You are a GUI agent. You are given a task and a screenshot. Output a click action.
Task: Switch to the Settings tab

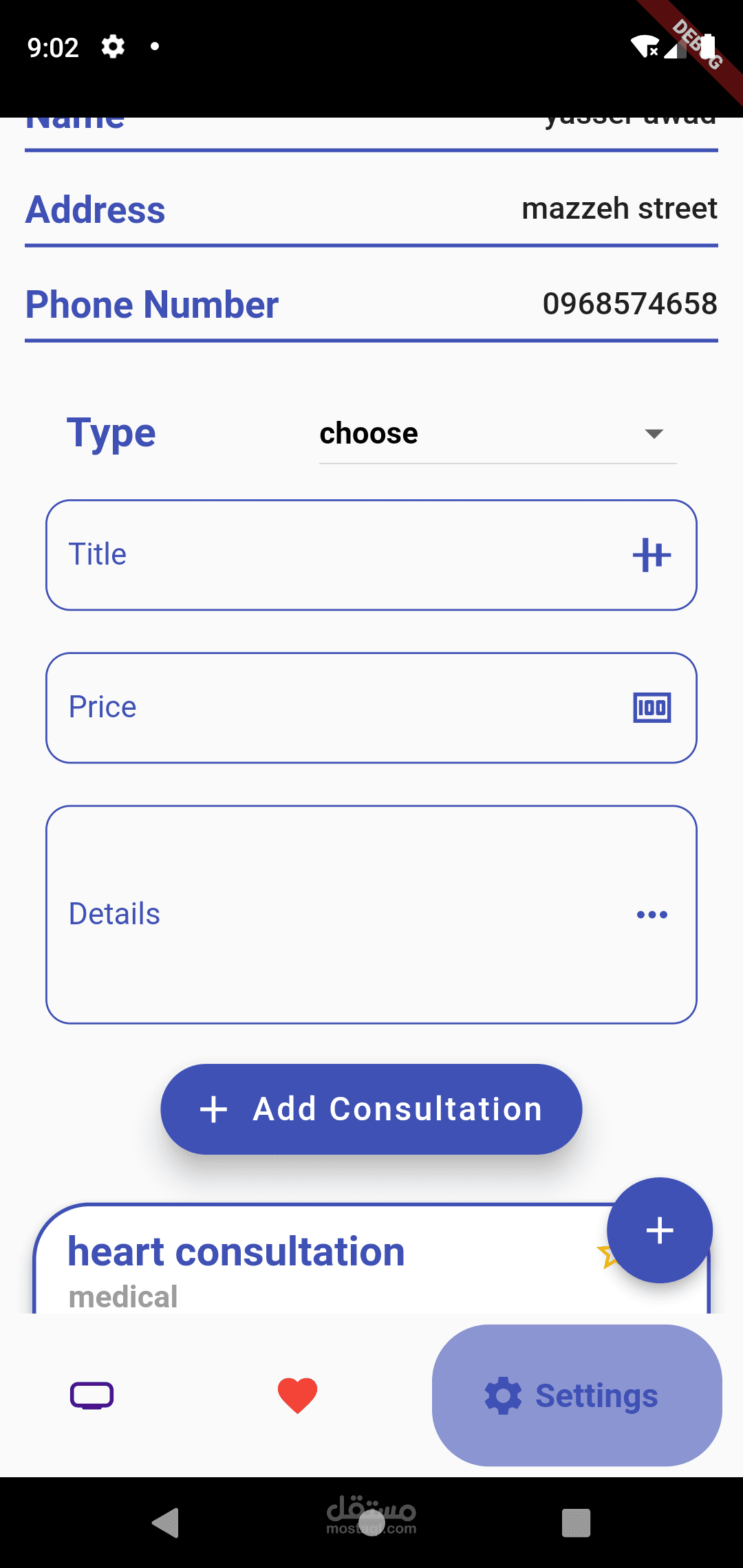577,1395
